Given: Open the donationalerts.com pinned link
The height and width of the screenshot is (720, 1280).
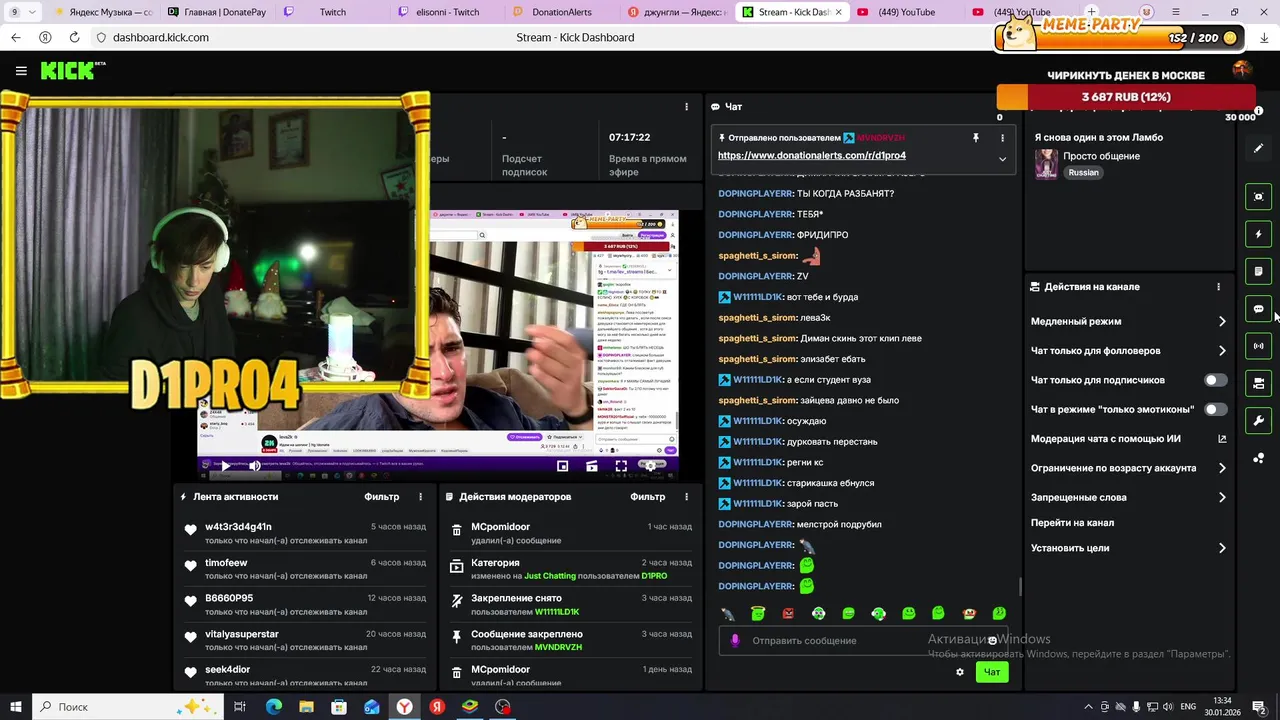Looking at the screenshot, I should pos(811,156).
